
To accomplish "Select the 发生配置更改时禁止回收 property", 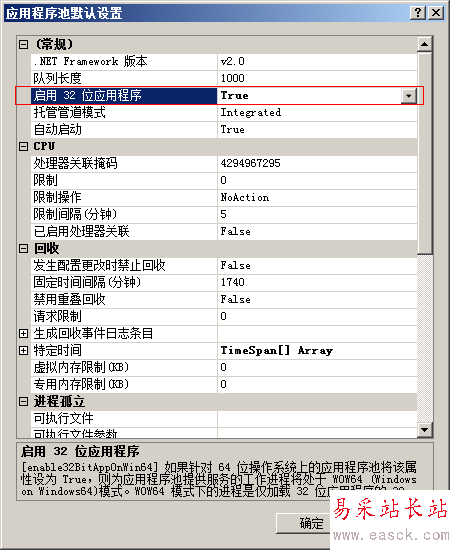I will pos(124,266).
